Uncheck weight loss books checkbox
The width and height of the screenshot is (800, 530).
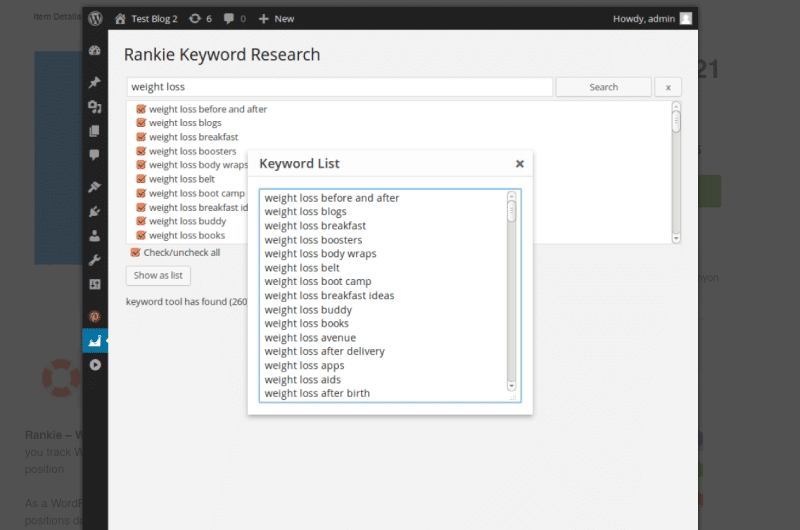(x=141, y=235)
